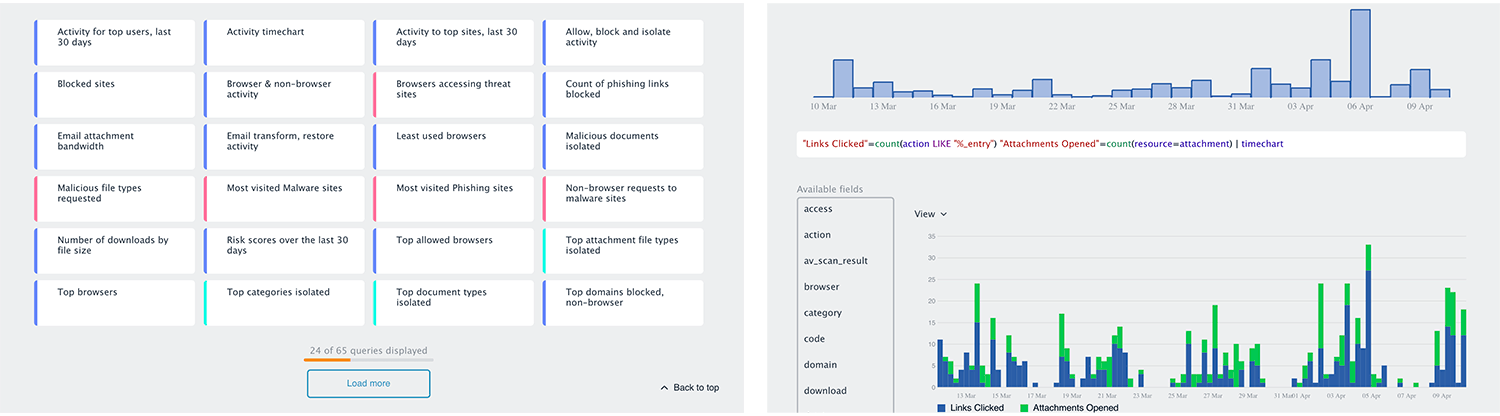The image size is (1500, 416).
Task: Click the query expression input field
Action: point(1130,144)
